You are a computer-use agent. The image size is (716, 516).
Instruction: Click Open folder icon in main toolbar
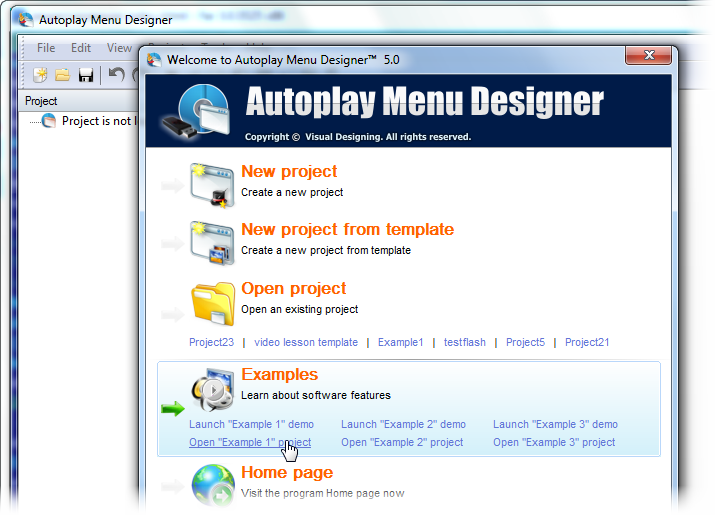coord(63,75)
